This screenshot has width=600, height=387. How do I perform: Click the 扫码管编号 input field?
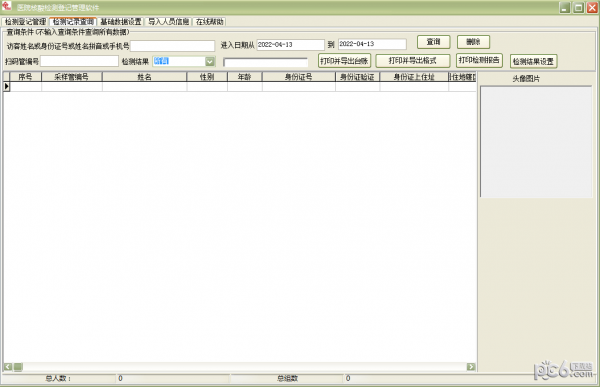coord(79,61)
